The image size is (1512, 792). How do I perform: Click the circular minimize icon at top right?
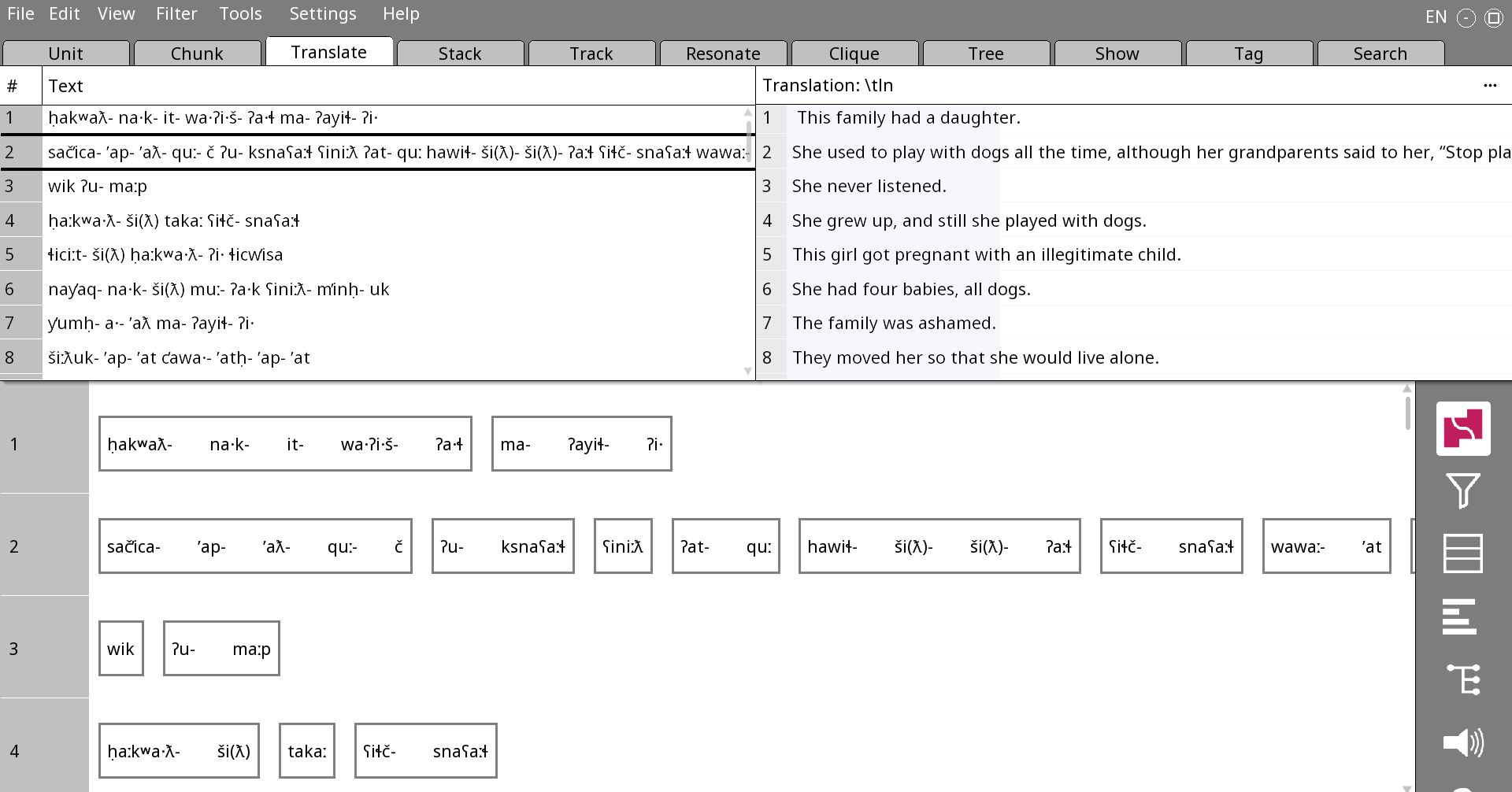point(1466,18)
